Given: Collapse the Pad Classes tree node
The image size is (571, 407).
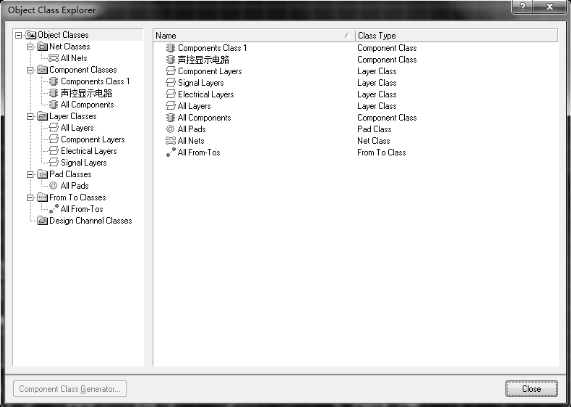Looking at the screenshot, I should 31,174.
